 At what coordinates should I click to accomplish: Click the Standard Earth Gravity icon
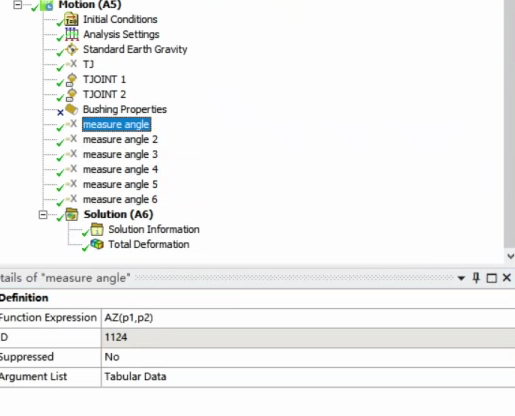[x=72, y=49]
